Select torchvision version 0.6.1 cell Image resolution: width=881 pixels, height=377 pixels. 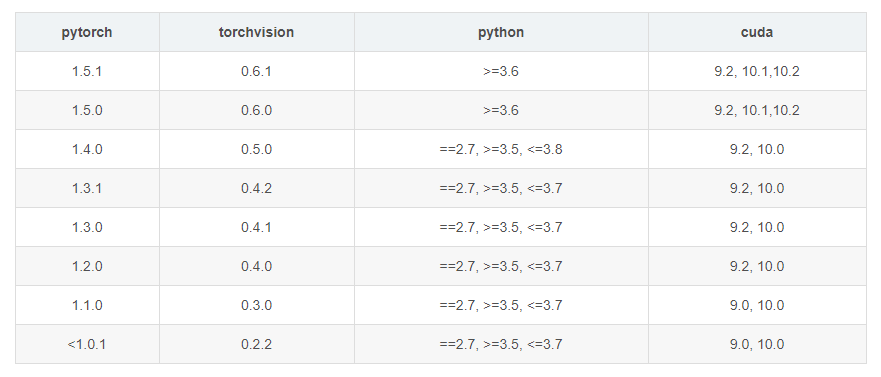coord(257,71)
